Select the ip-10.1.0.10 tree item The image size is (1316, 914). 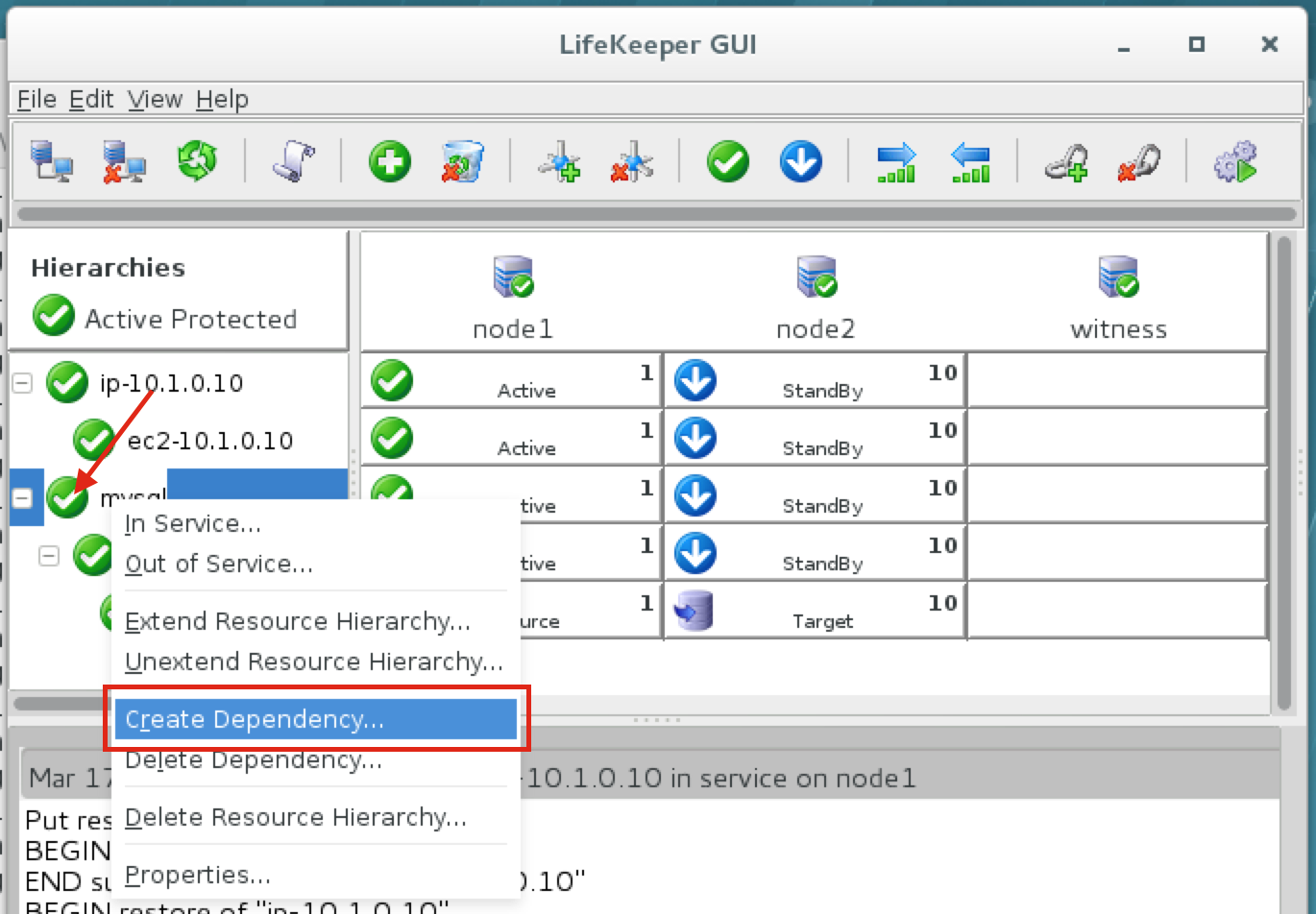click(171, 383)
